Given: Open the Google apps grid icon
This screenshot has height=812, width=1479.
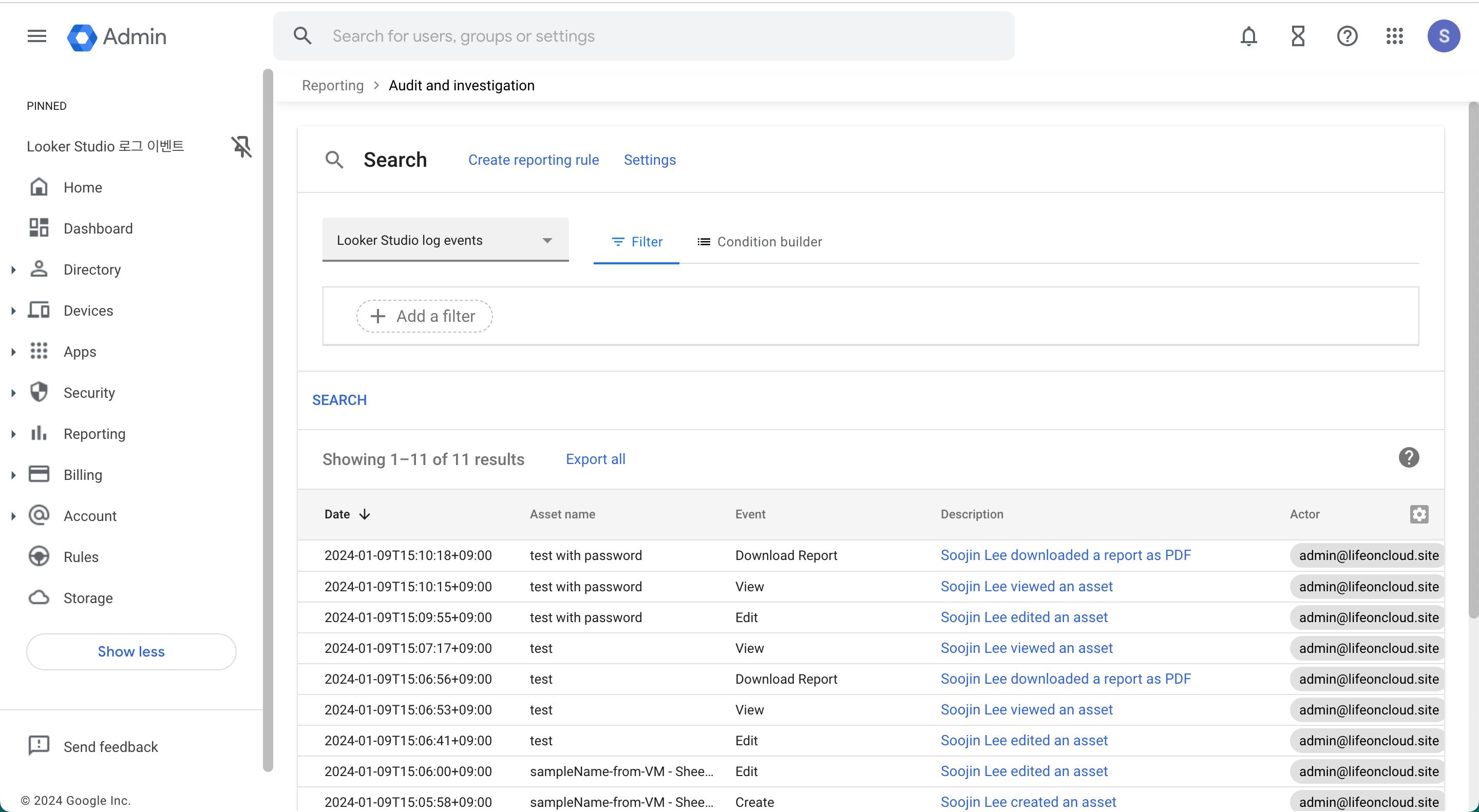Looking at the screenshot, I should point(1395,36).
